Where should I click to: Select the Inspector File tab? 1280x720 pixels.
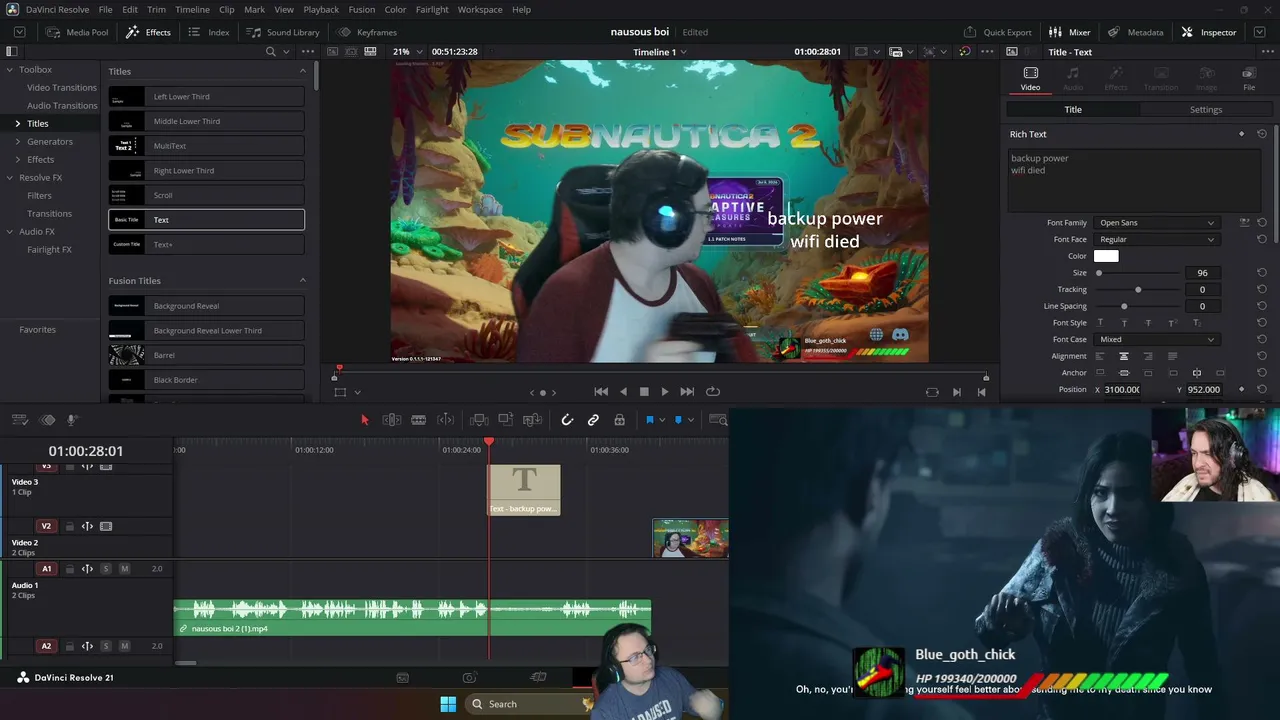click(1249, 79)
